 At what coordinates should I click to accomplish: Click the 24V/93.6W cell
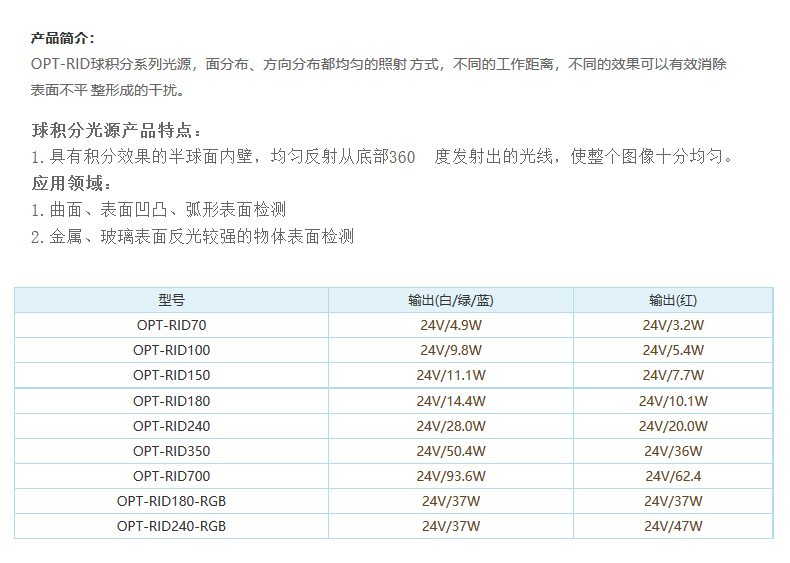[x=451, y=476]
